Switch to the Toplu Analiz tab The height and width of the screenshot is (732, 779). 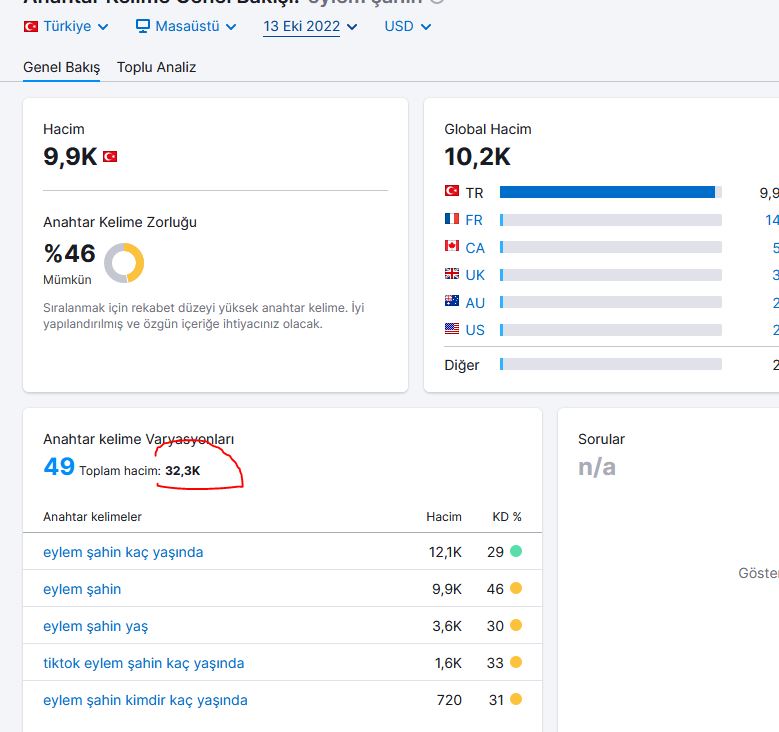click(x=156, y=67)
